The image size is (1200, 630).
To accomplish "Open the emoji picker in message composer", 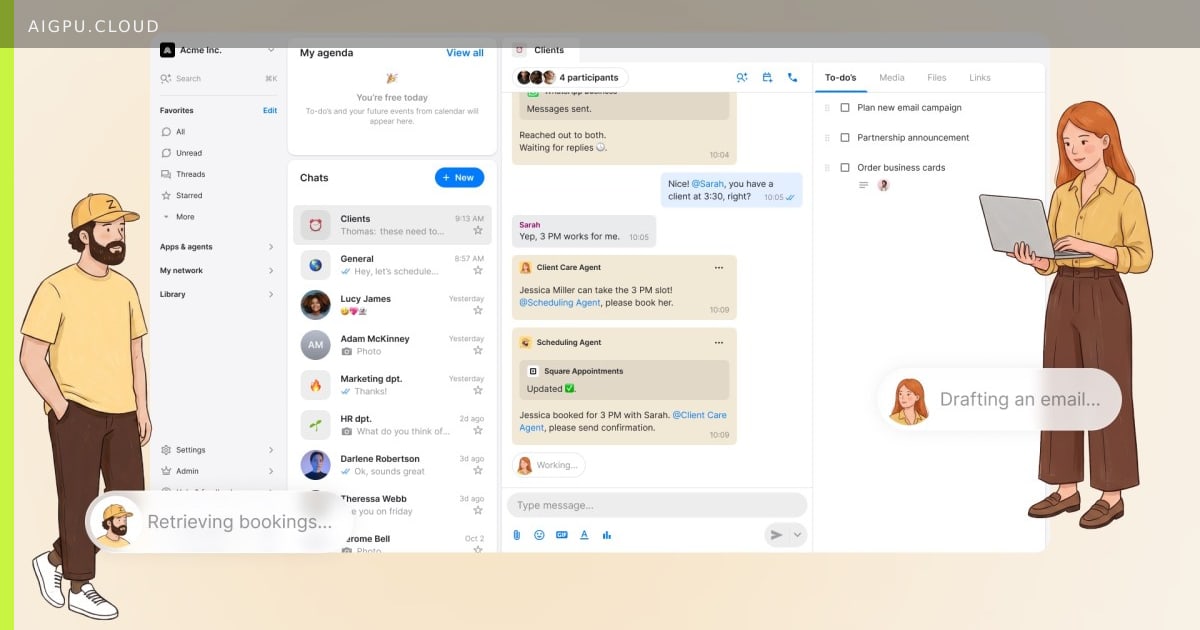I will pyautogui.click(x=539, y=535).
